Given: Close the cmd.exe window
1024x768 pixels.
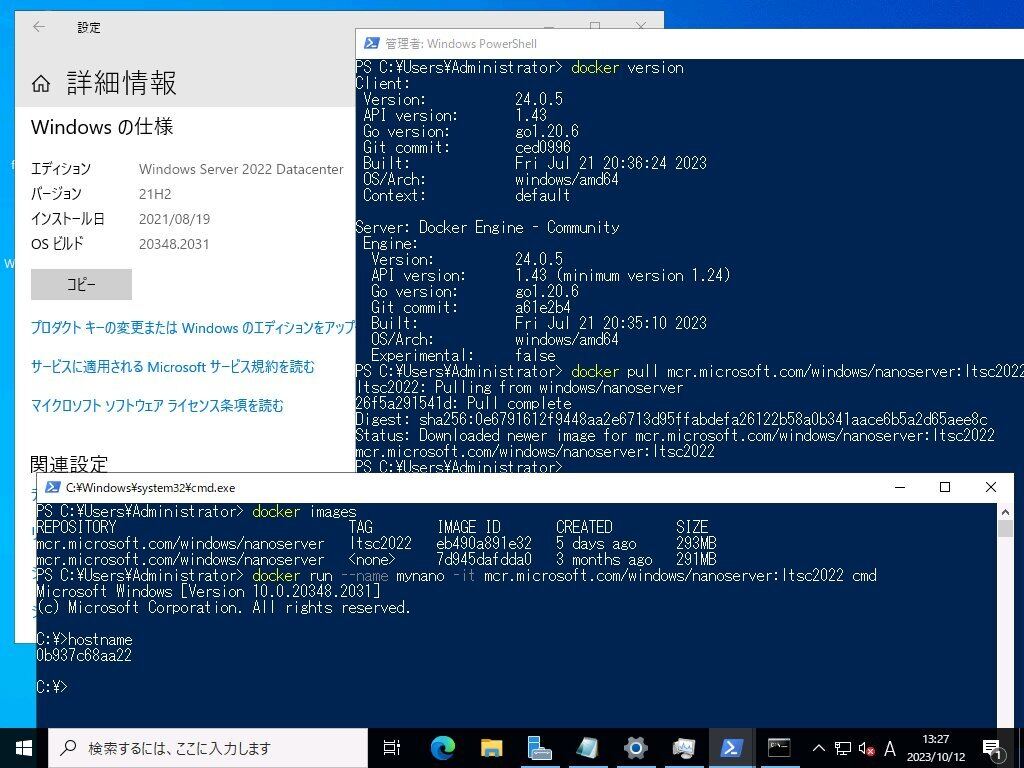Looking at the screenshot, I should click(990, 487).
